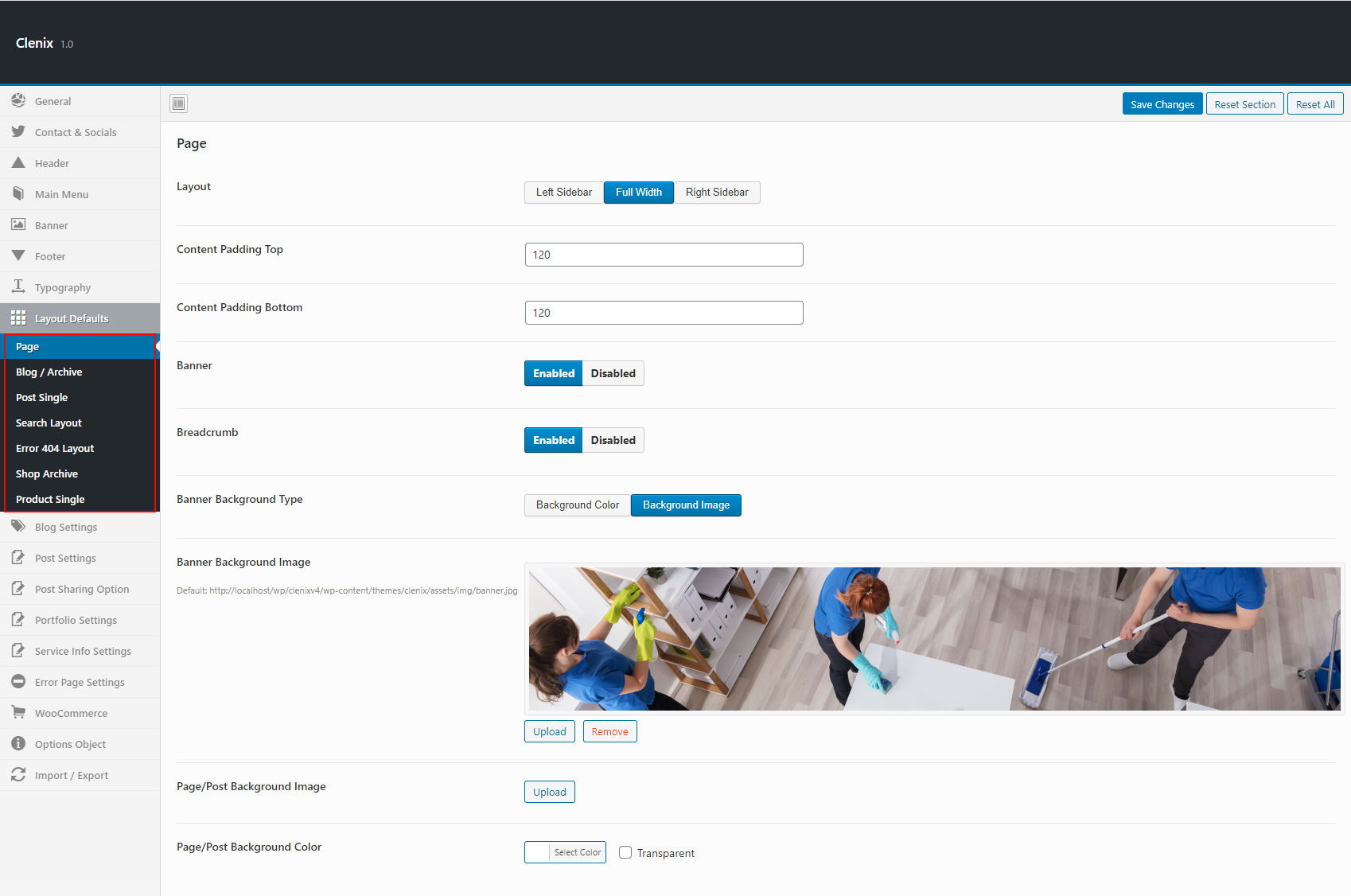Click the Error Page Settings minus icon

(18, 681)
